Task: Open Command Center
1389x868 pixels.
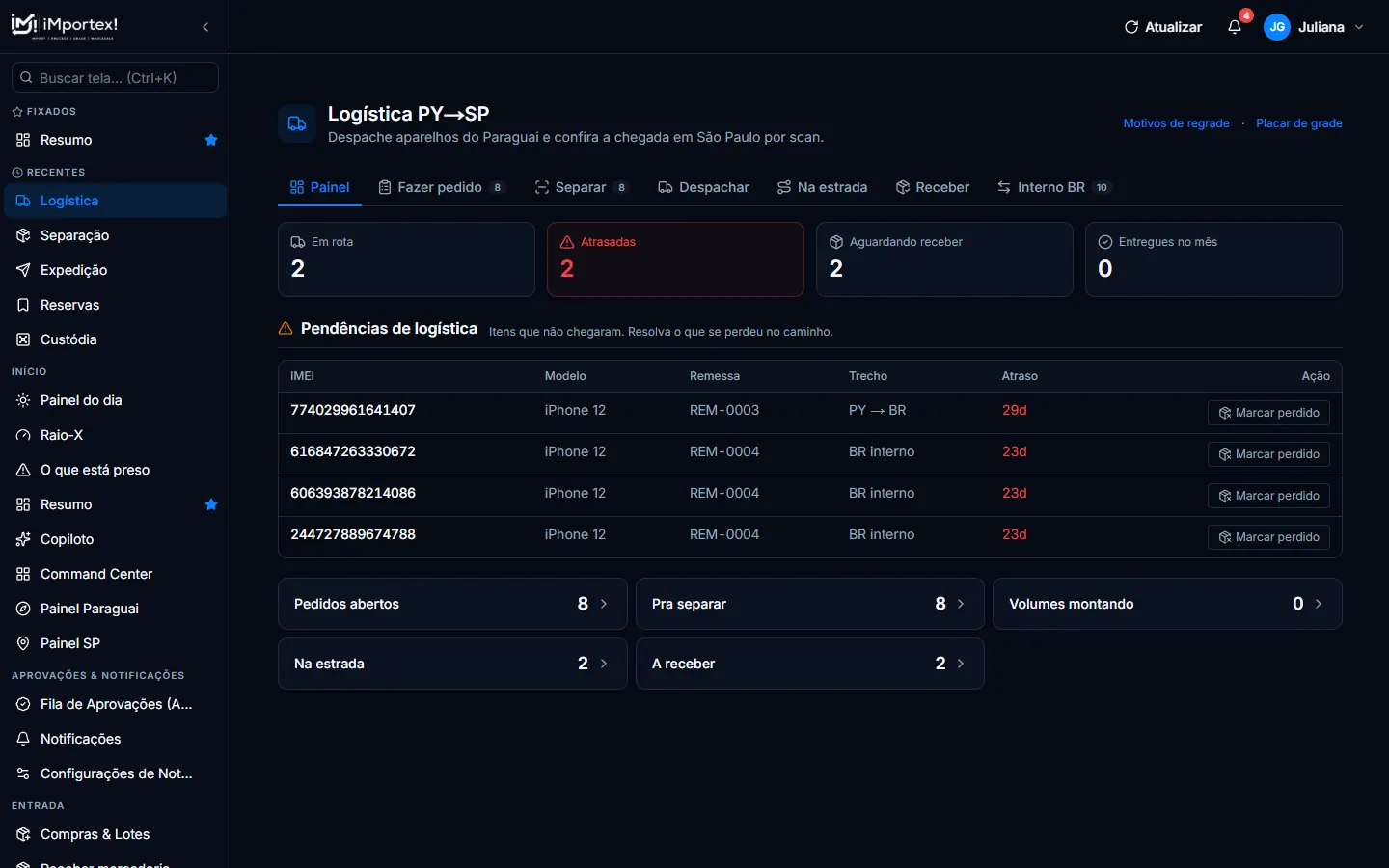Action: tap(116, 574)
